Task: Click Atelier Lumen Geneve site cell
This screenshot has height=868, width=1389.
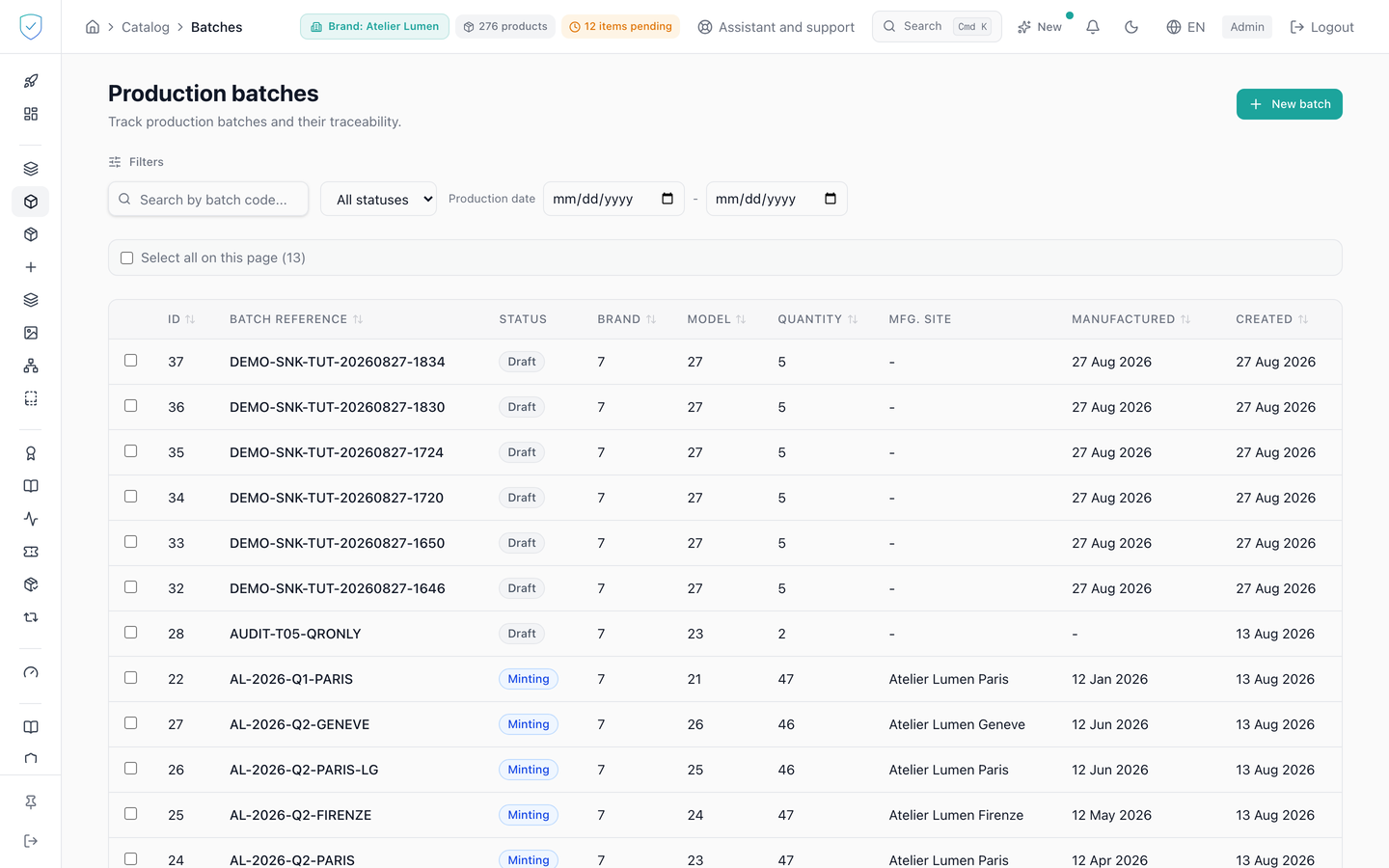Action: (x=957, y=724)
